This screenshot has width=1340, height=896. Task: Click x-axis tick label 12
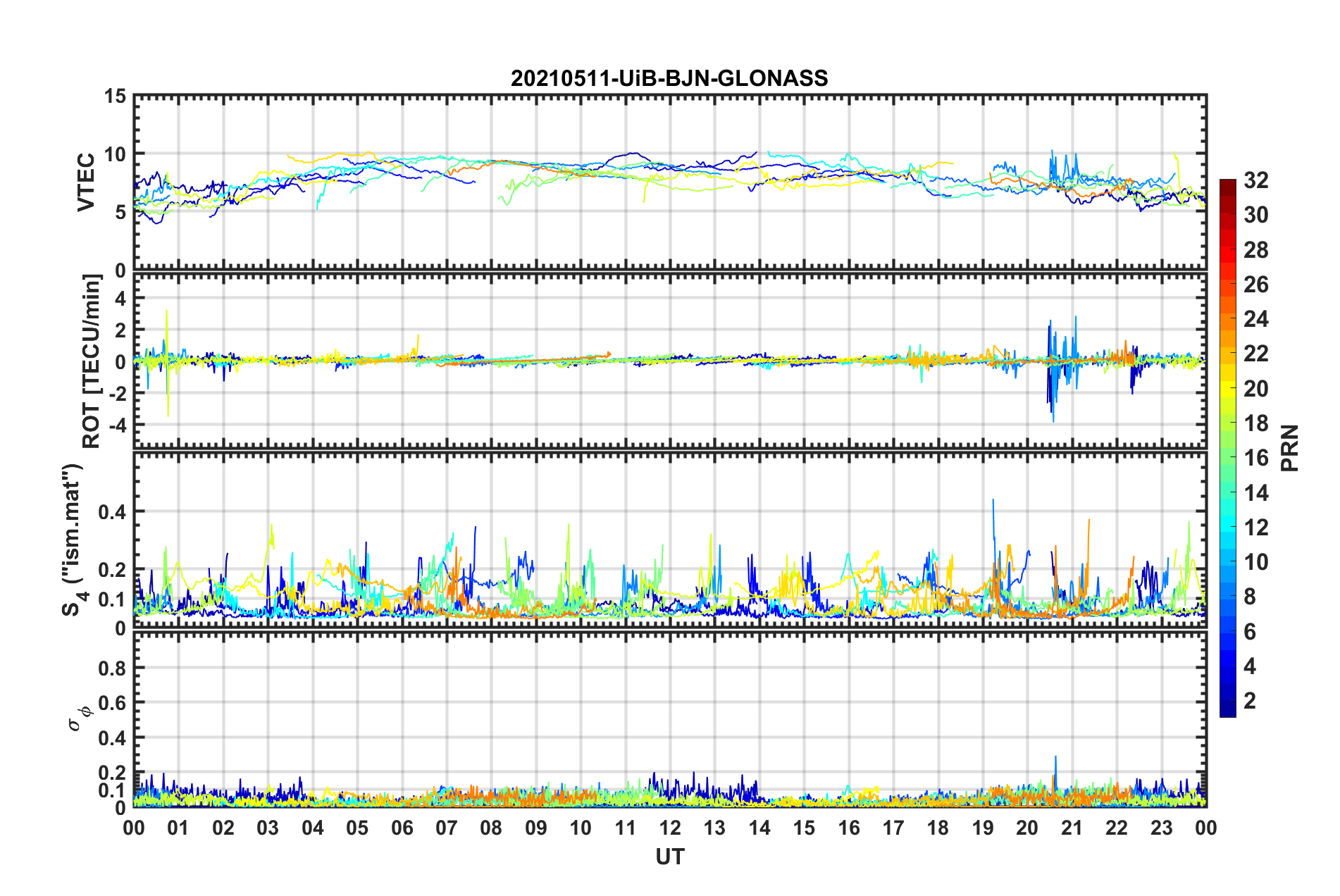coord(670,828)
